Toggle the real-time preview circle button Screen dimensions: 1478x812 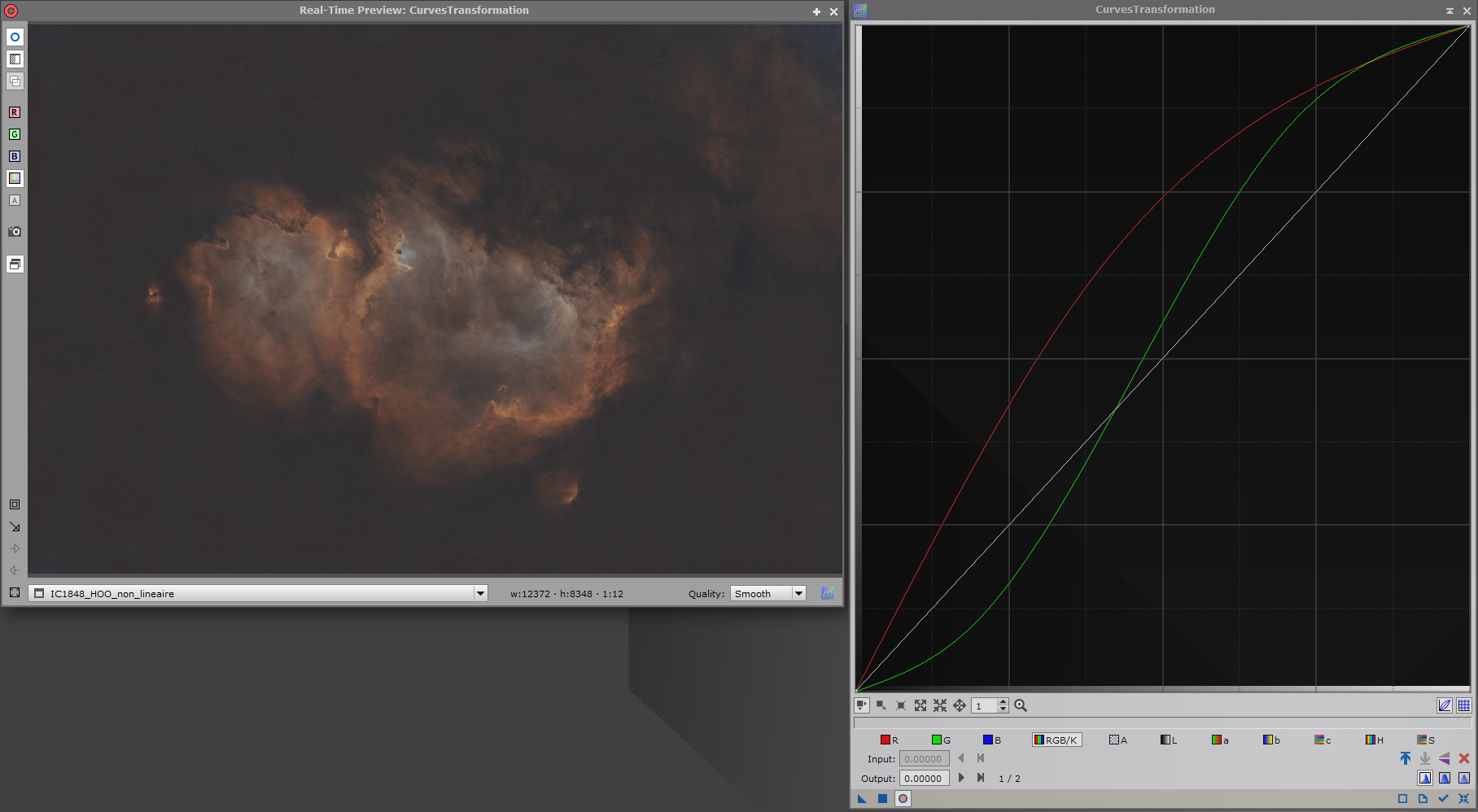tap(903, 799)
